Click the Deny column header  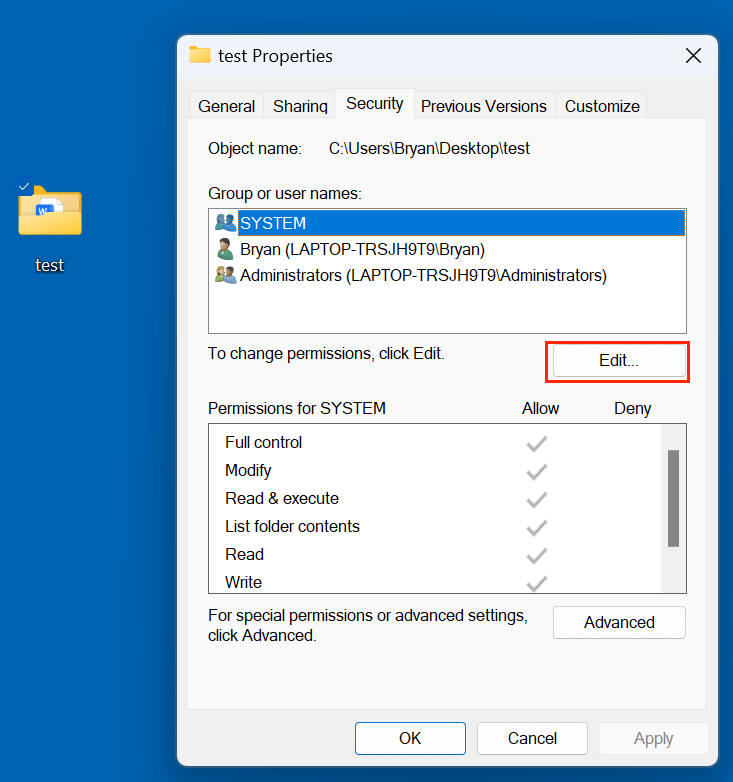point(632,408)
